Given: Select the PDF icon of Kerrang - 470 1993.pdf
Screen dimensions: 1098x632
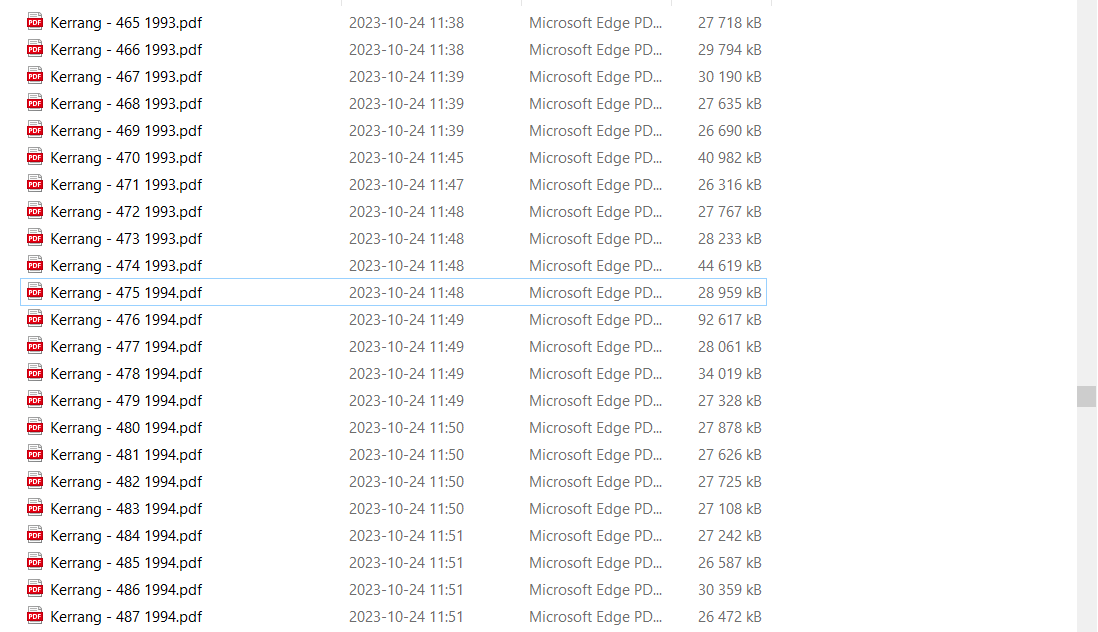Looking at the screenshot, I should tap(34, 157).
